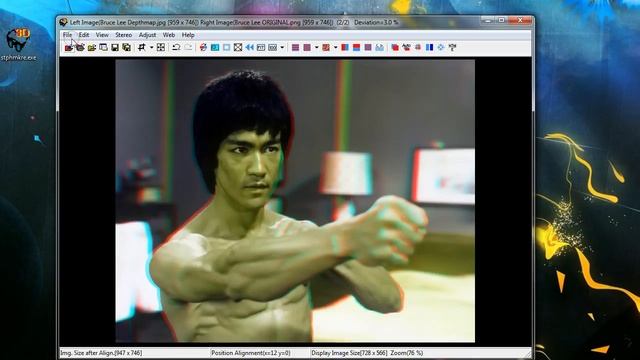
Task: Expand the dropdown arrow beside the hash icon
Action: (x=151, y=48)
